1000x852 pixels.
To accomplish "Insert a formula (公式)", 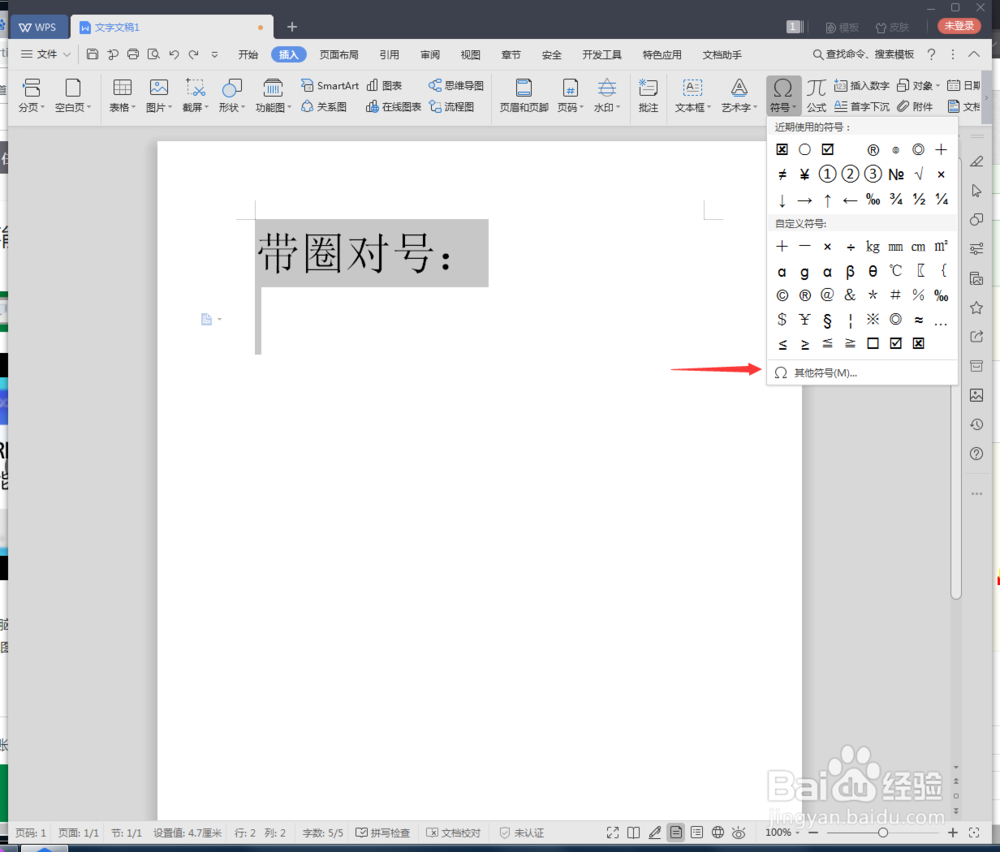I will click(816, 95).
